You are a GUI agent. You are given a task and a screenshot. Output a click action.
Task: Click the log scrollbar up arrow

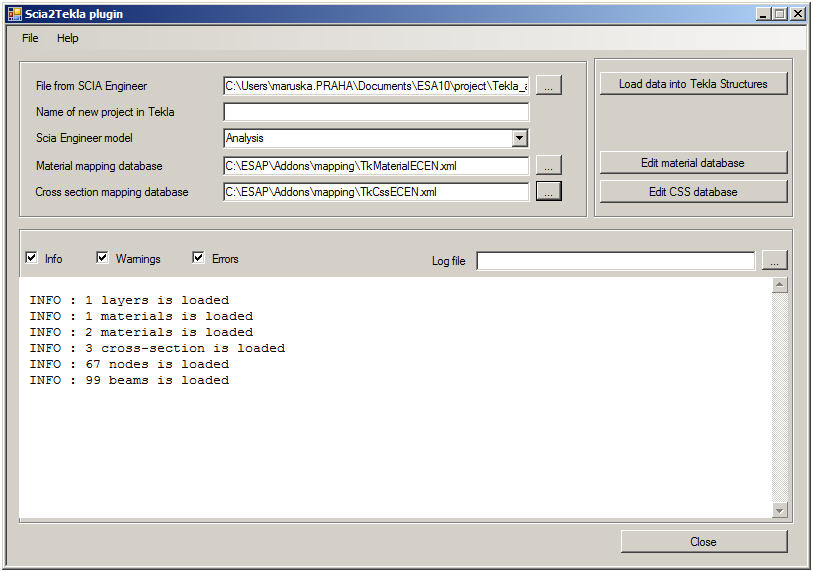coord(779,285)
